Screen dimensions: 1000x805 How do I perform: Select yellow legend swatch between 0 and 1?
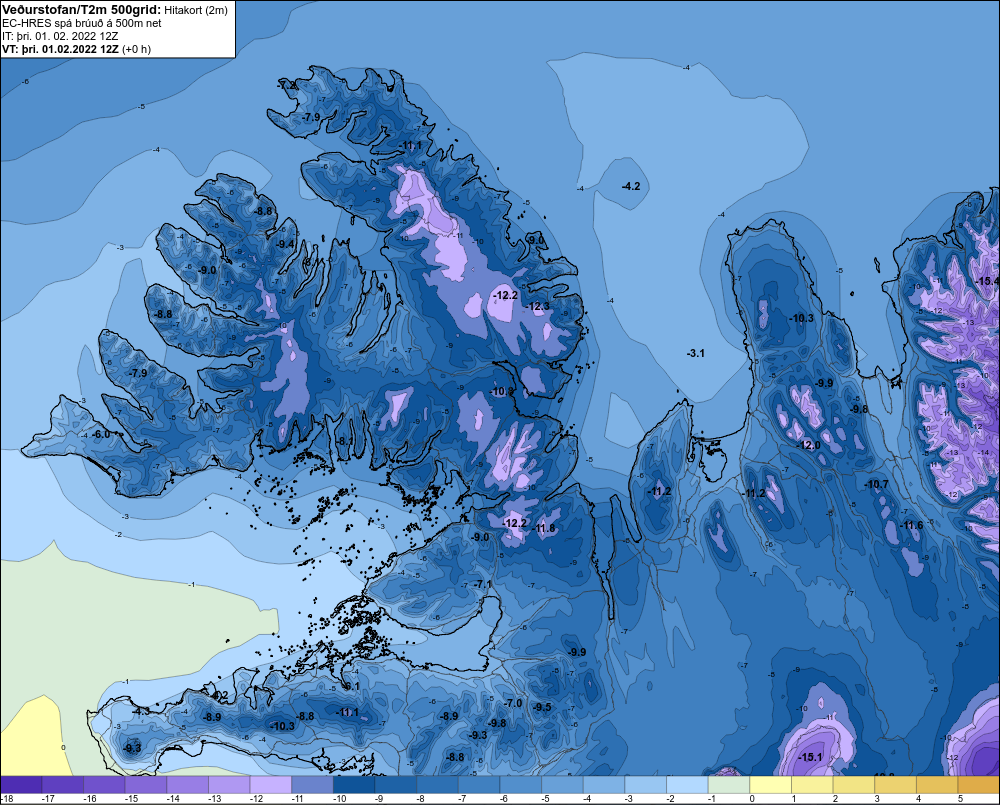[x=770, y=785]
